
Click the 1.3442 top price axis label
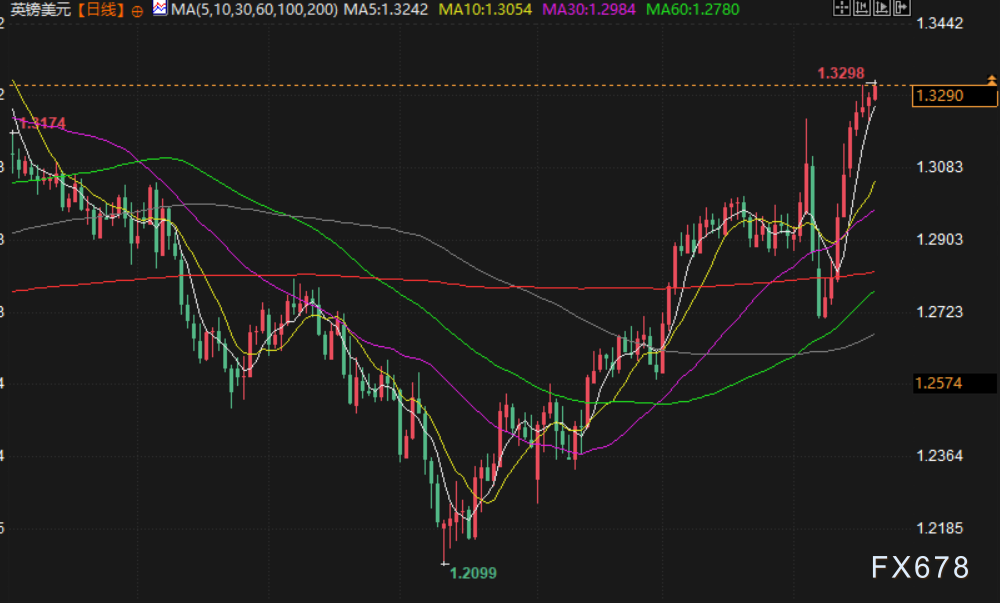938,22
